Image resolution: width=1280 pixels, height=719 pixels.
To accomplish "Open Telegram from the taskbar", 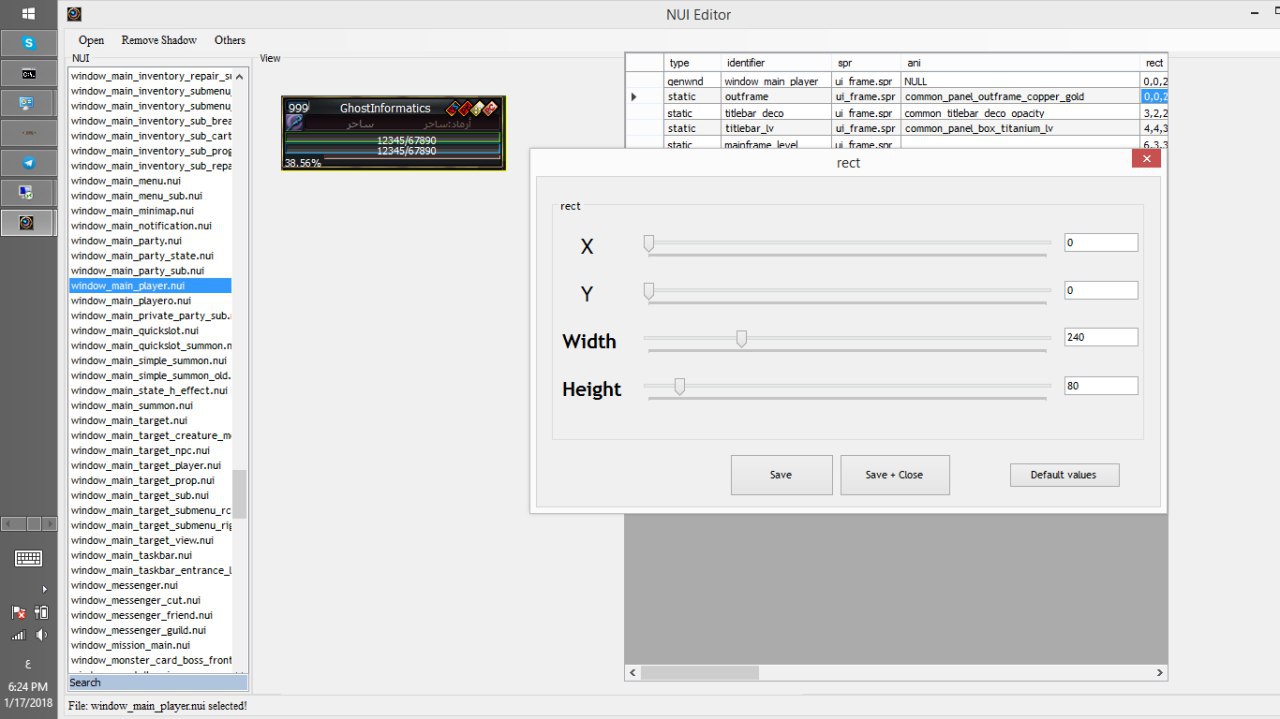I will point(29,161).
